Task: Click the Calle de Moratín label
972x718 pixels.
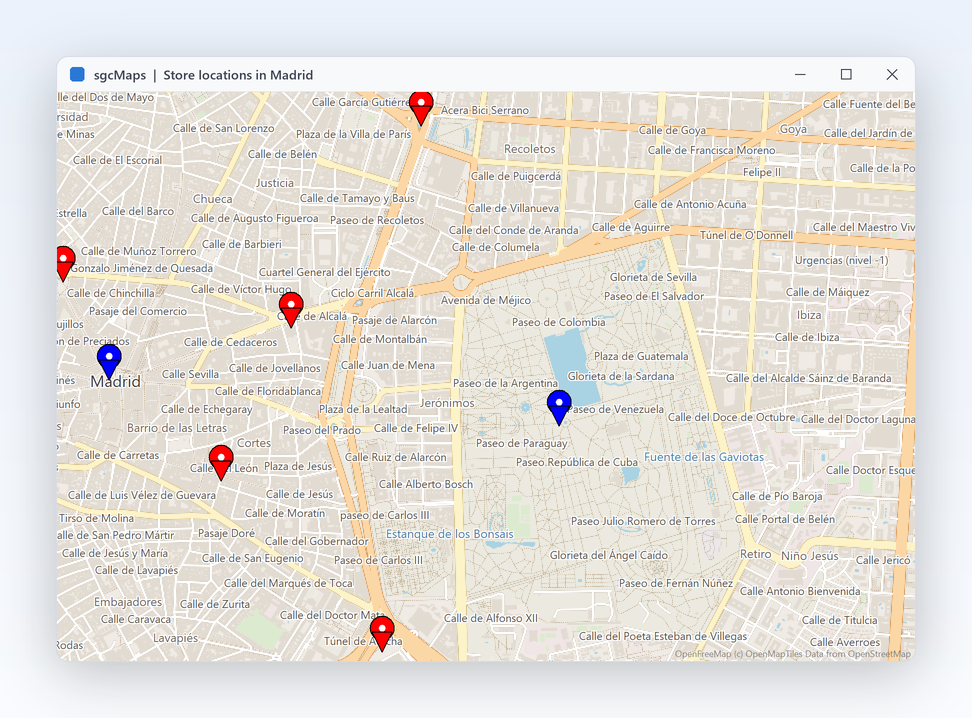Action: coord(285,513)
